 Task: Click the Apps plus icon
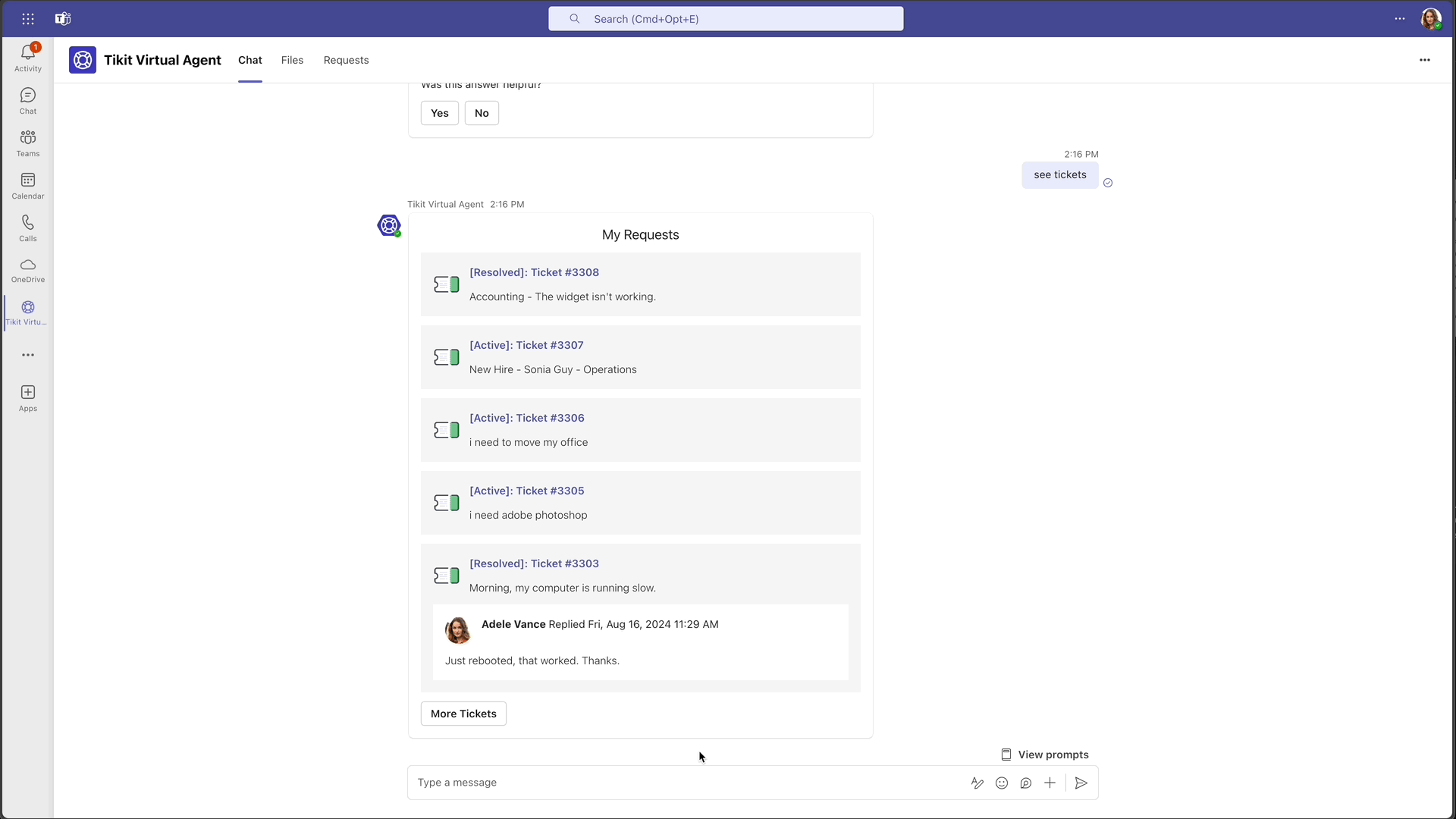click(28, 392)
